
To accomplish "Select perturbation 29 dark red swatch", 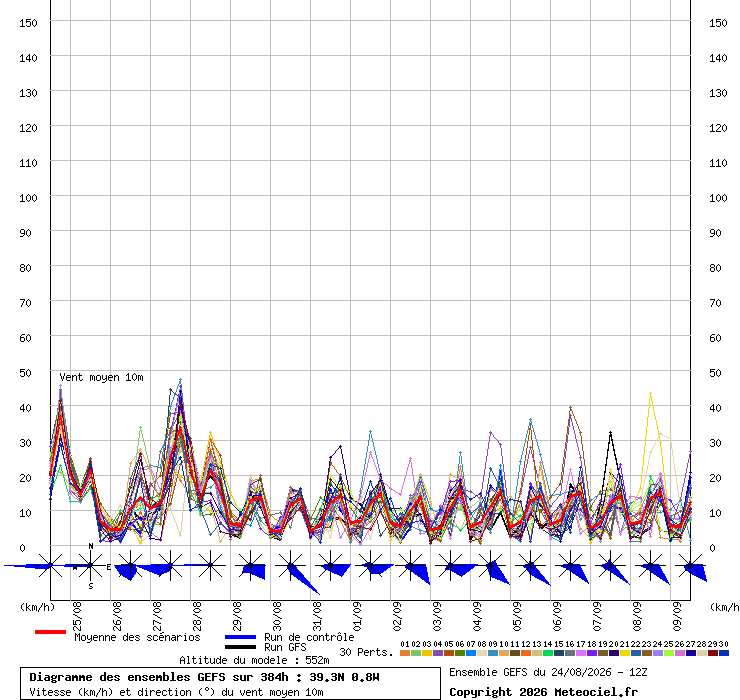I will [713, 653].
